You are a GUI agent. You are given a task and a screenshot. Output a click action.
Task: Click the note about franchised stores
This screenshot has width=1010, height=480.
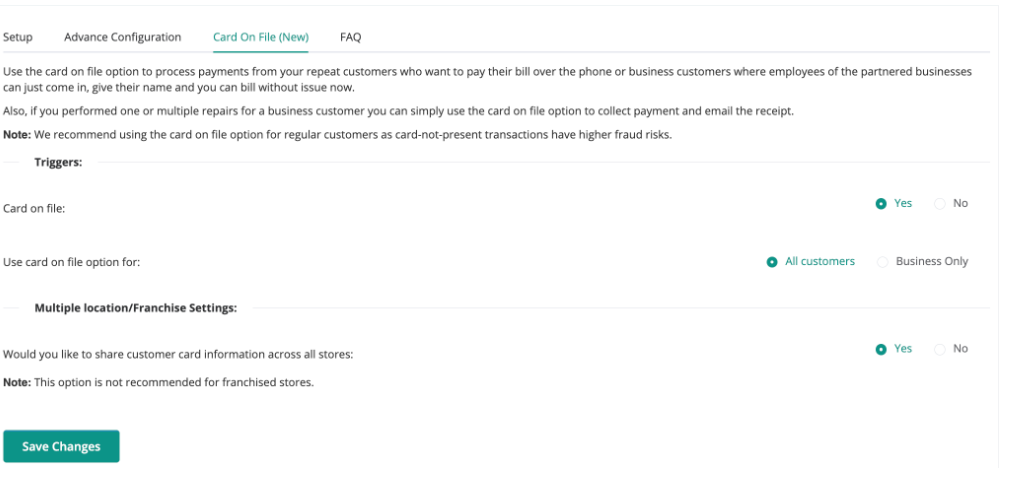[x=158, y=382]
